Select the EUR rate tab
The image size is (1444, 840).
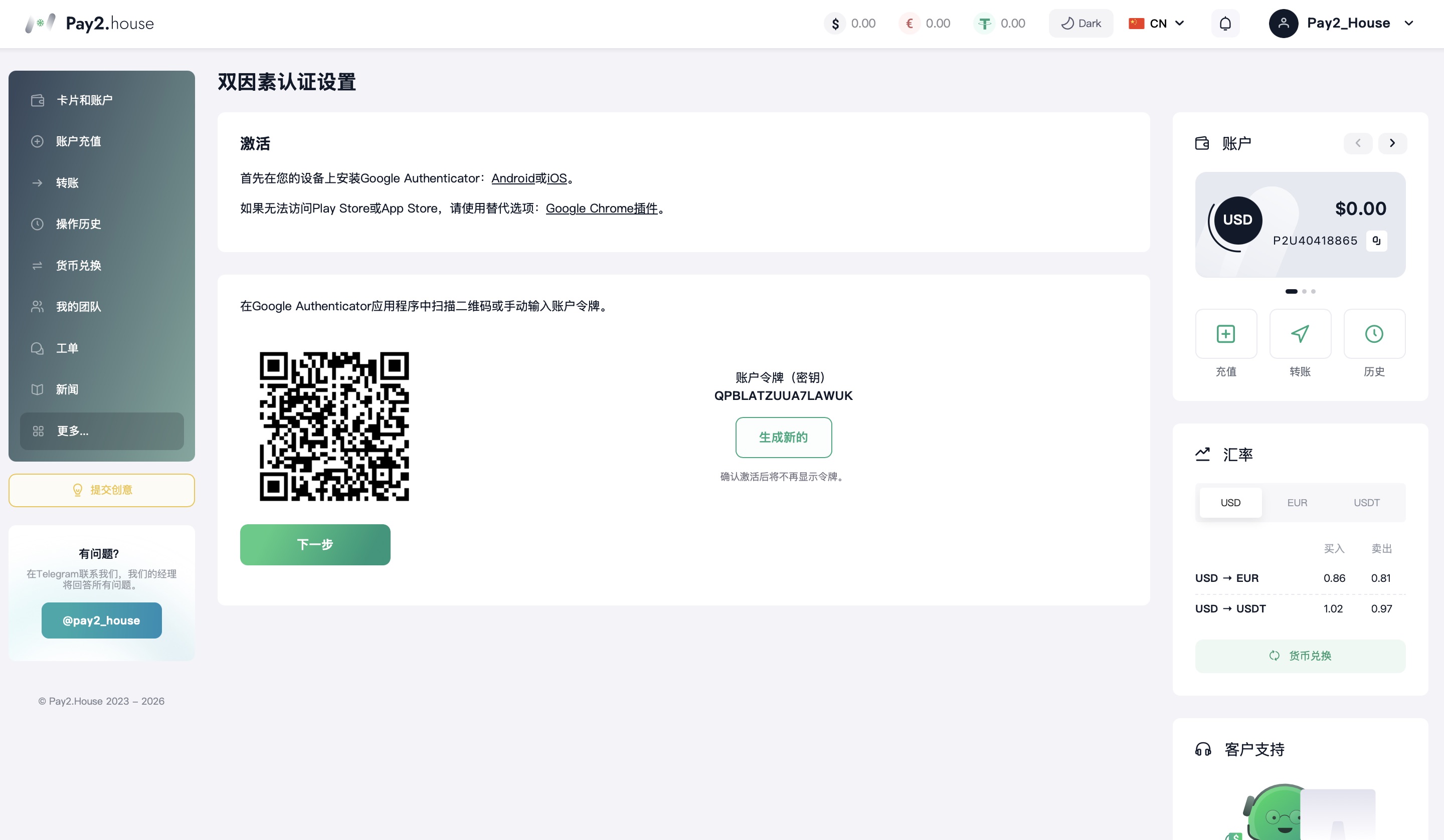pos(1297,503)
